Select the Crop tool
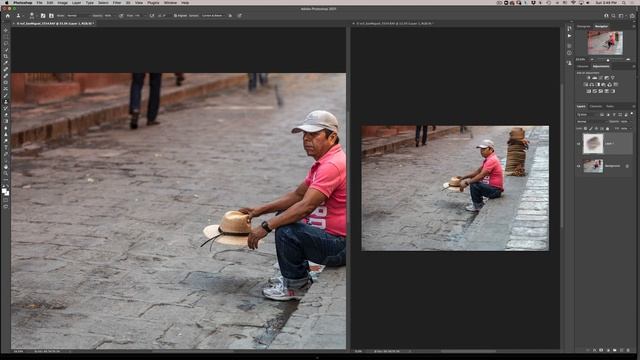The image size is (640, 360). [6, 56]
